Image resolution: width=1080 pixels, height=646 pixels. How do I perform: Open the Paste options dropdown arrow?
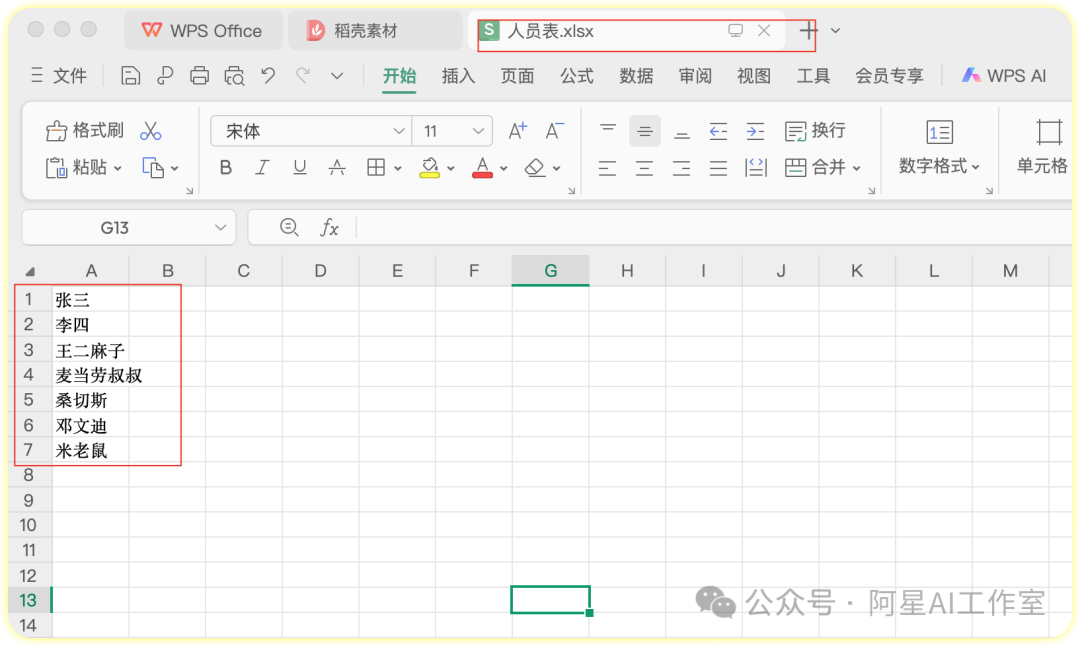click(x=117, y=168)
